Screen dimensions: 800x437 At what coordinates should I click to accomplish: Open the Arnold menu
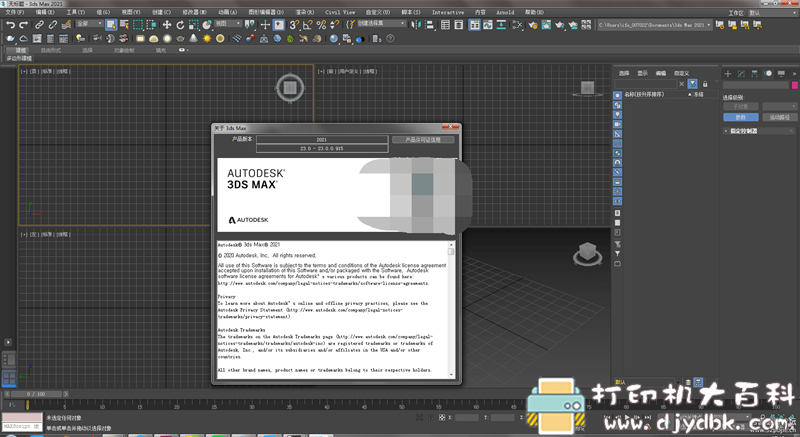tap(506, 12)
